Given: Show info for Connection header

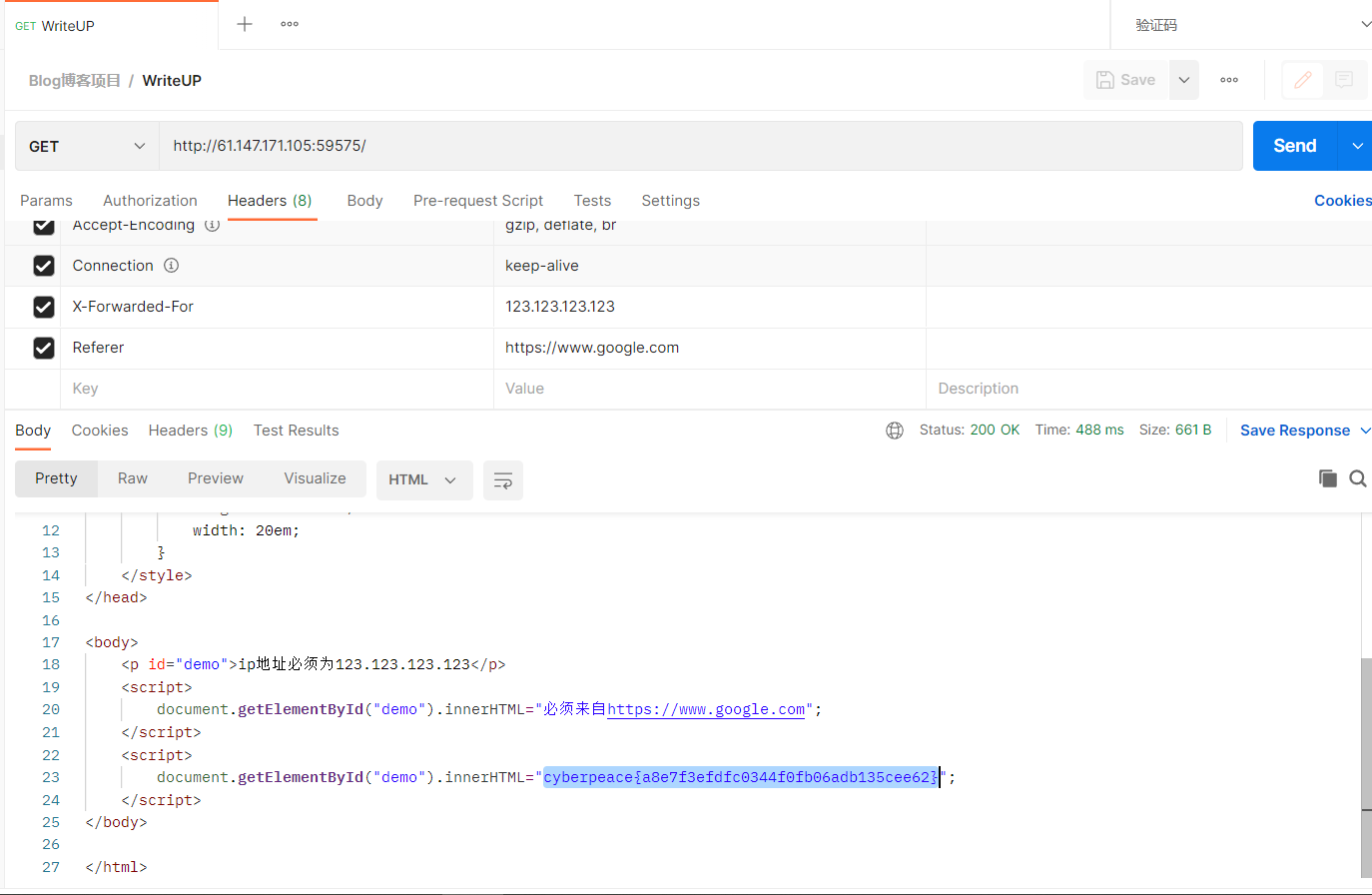Looking at the screenshot, I should [x=171, y=266].
